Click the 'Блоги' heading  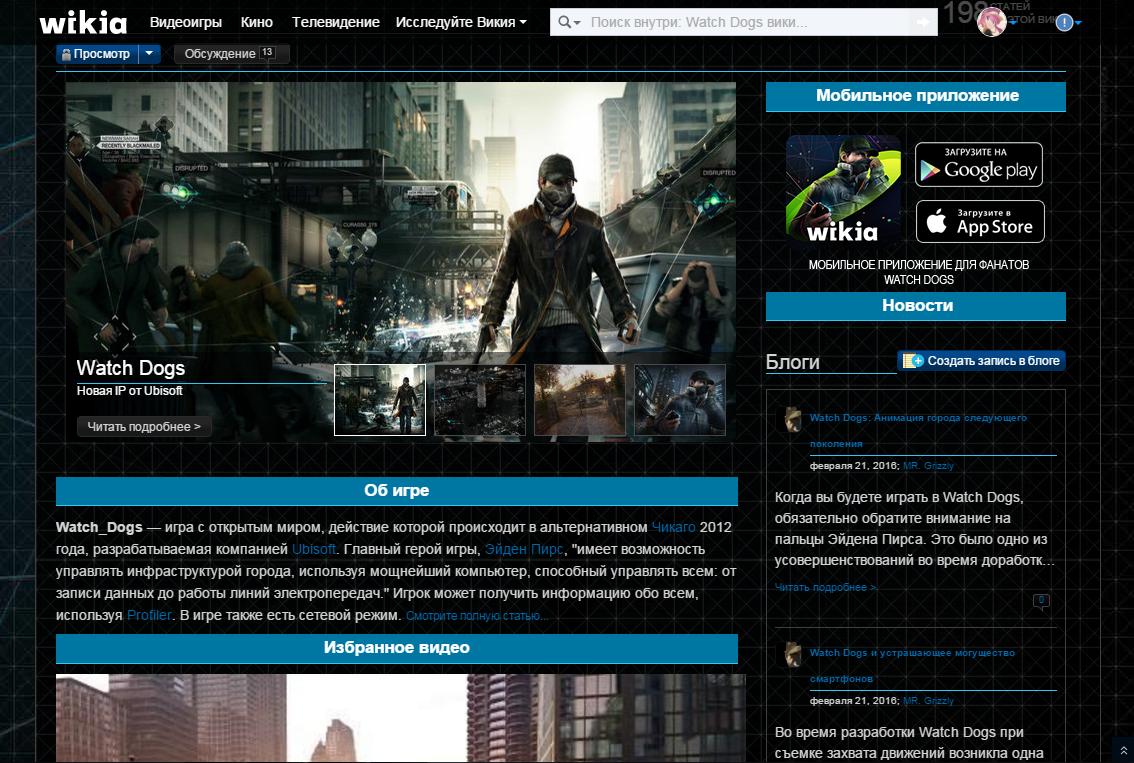[793, 362]
